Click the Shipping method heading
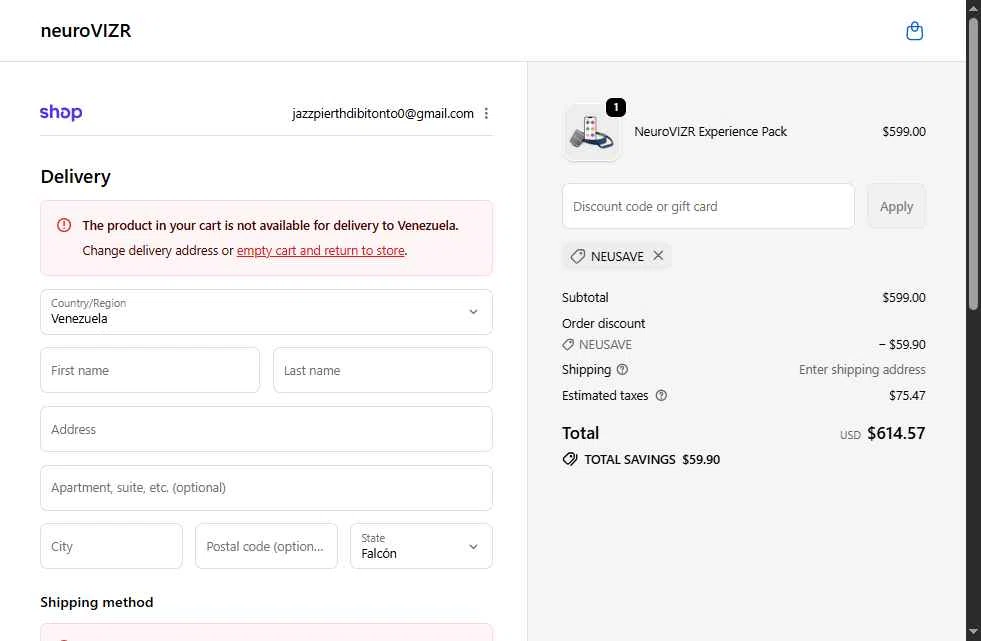Image resolution: width=981 pixels, height=641 pixels. pyautogui.click(x=96, y=602)
